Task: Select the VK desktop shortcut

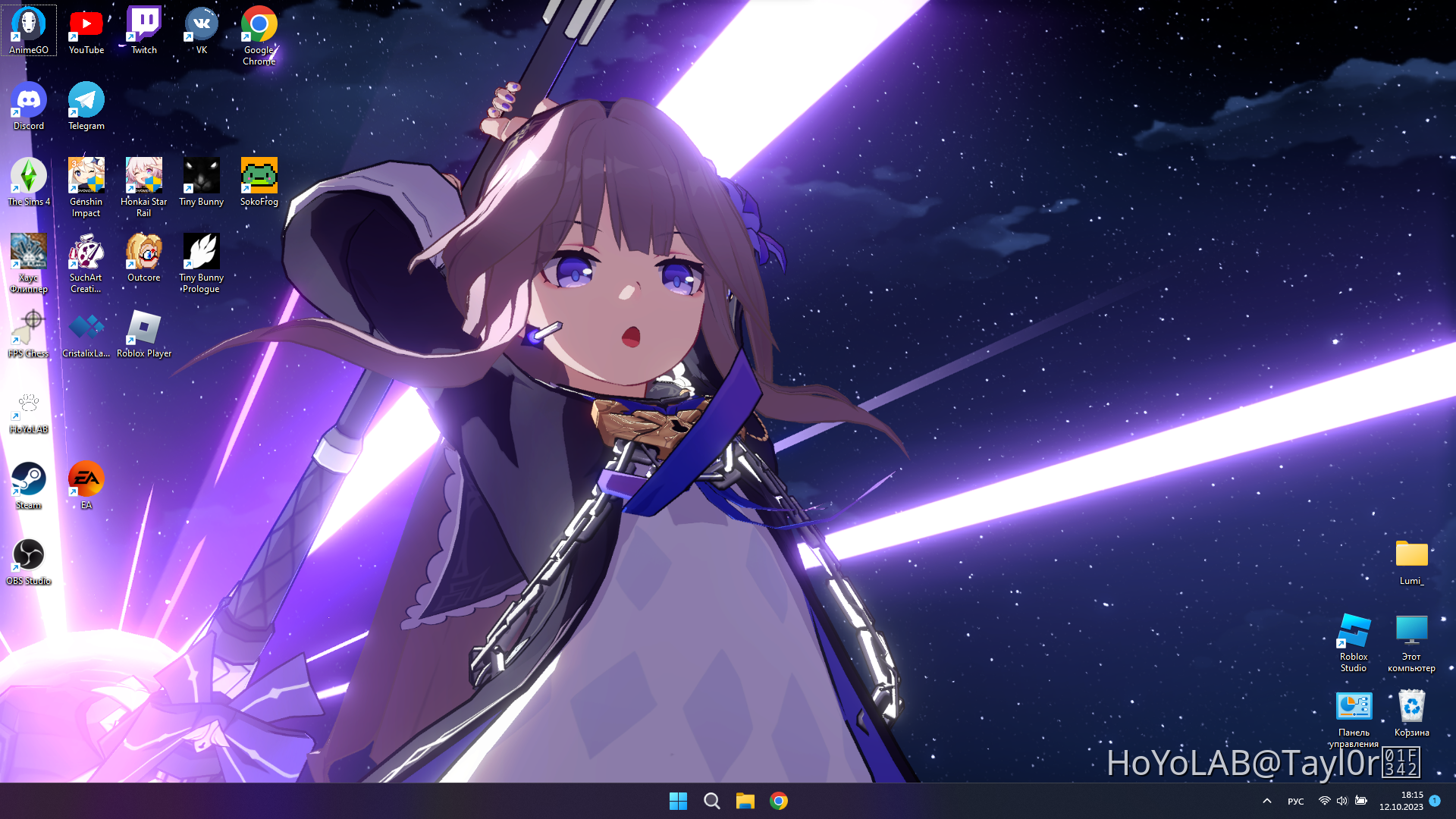Action: click(x=202, y=30)
